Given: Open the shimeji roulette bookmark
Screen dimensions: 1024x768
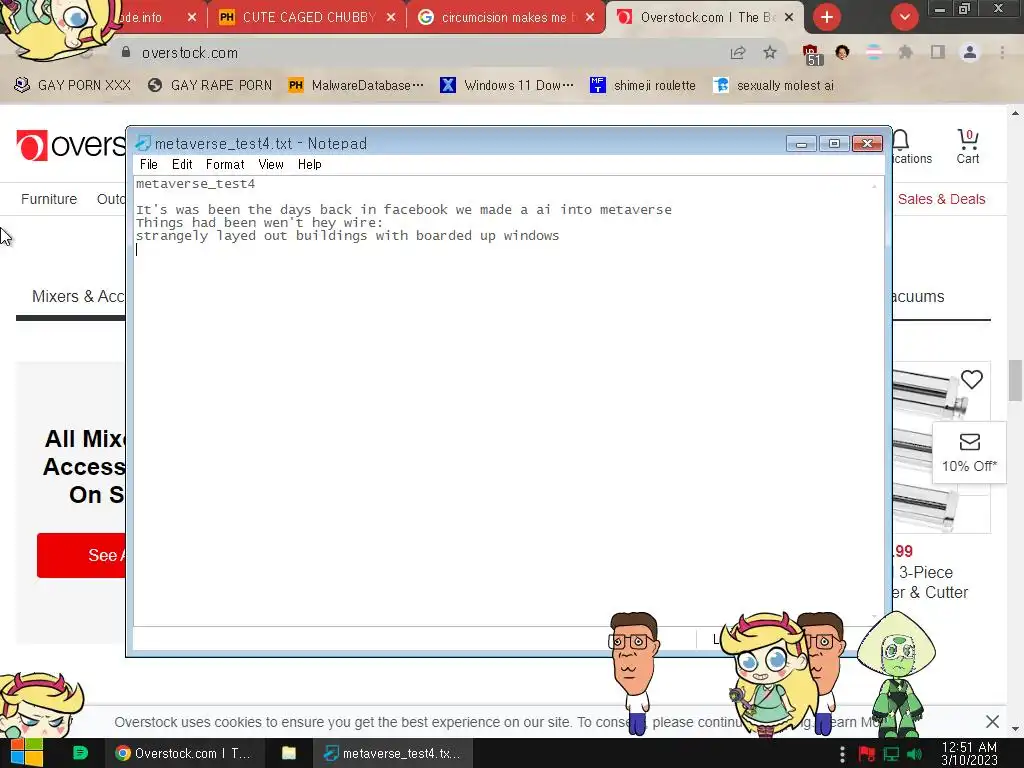Looking at the screenshot, I should point(643,85).
